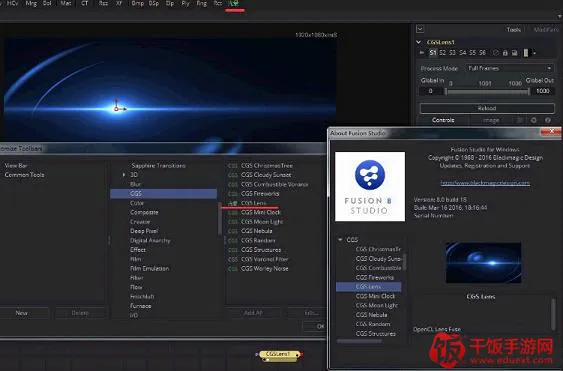Select the CT tool in the toolbar

point(85,3)
